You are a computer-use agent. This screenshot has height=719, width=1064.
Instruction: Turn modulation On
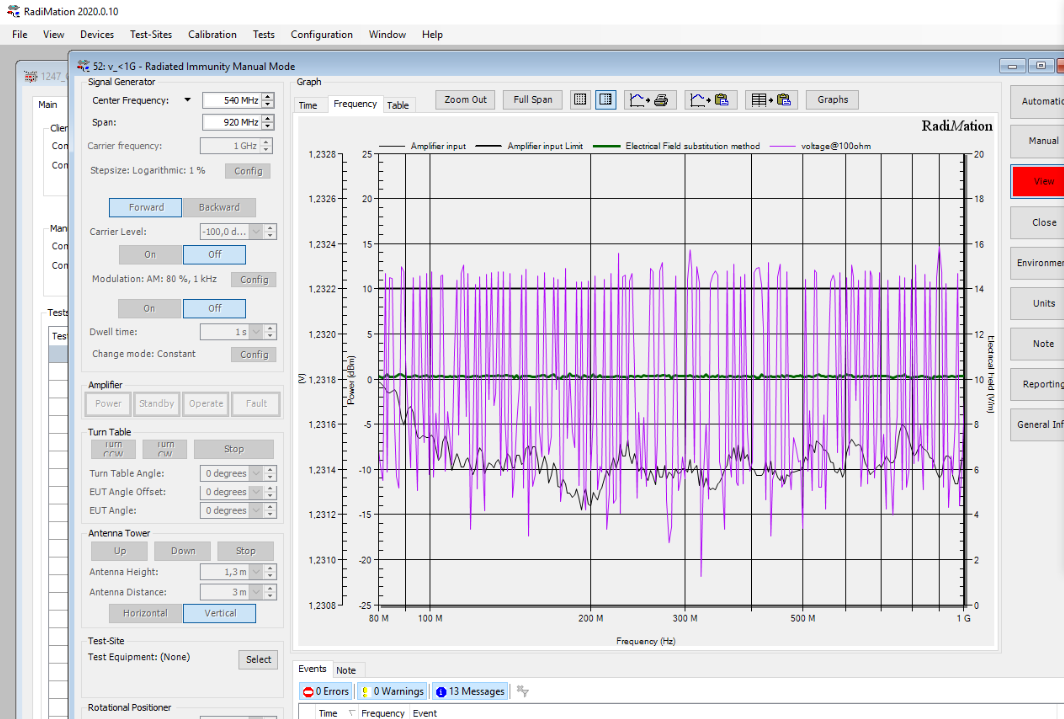point(149,309)
